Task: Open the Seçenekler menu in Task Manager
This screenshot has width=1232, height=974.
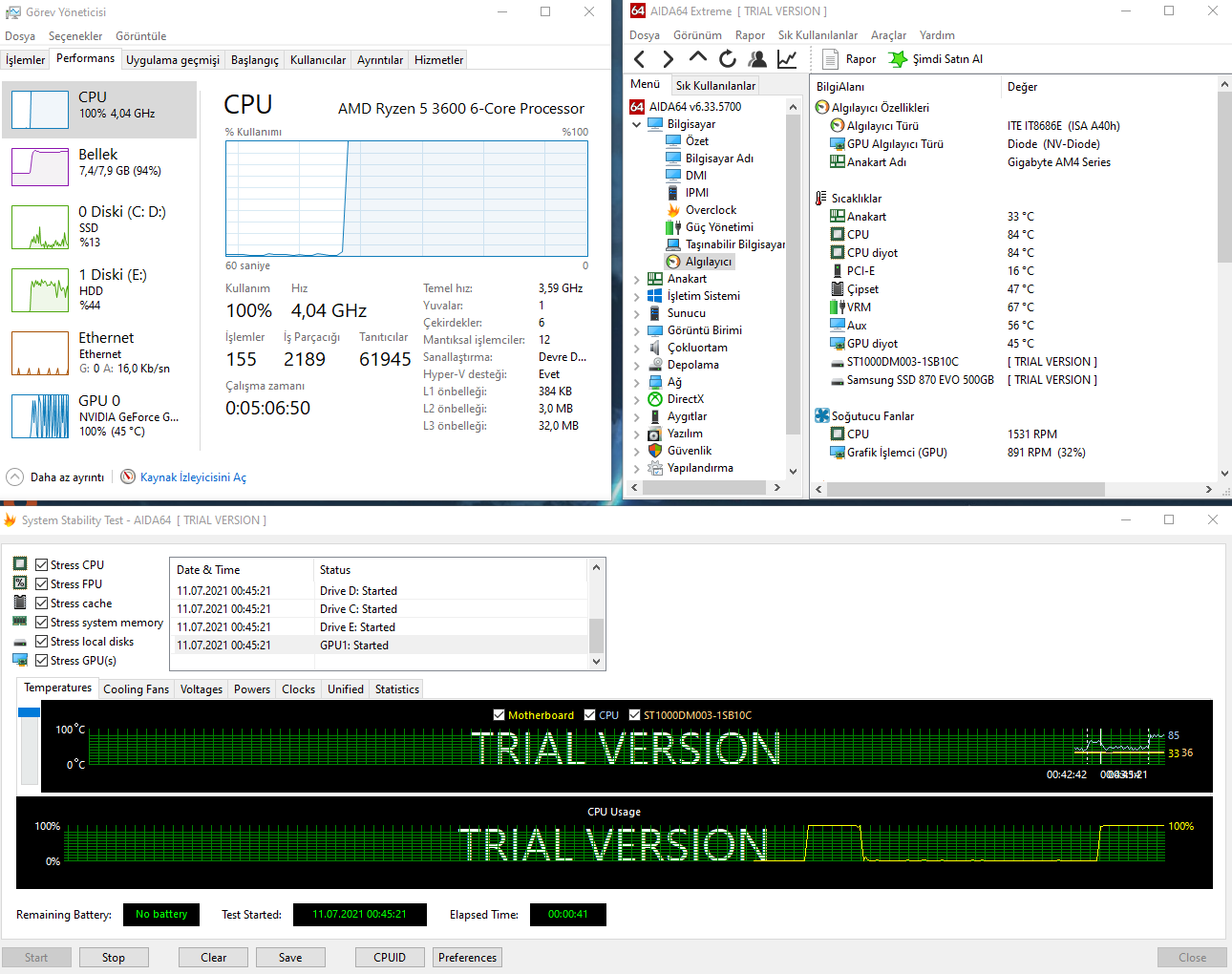Action: pyautogui.click(x=75, y=36)
